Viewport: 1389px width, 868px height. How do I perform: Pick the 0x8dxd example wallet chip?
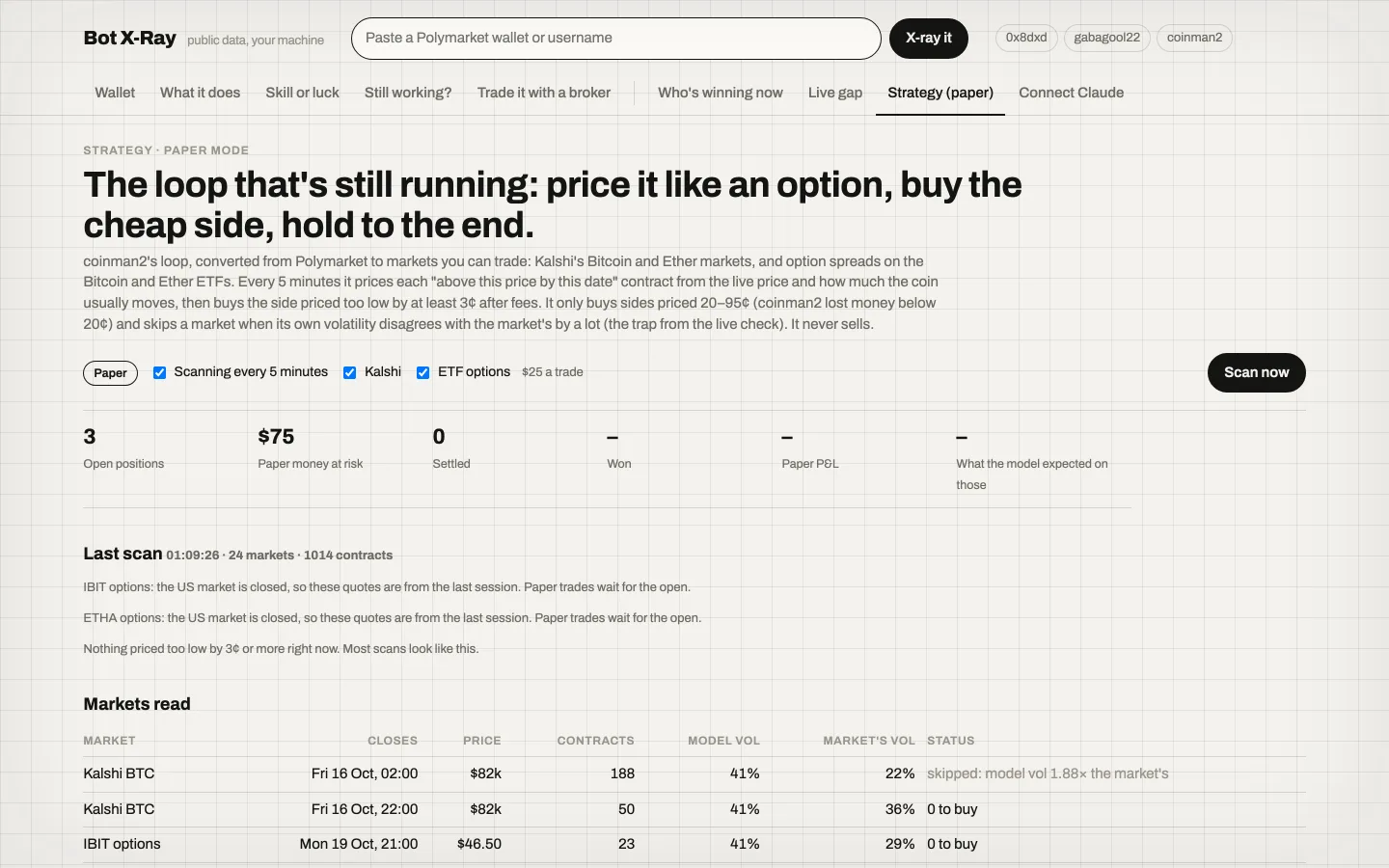pyautogui.click(x=1026, y=38)
